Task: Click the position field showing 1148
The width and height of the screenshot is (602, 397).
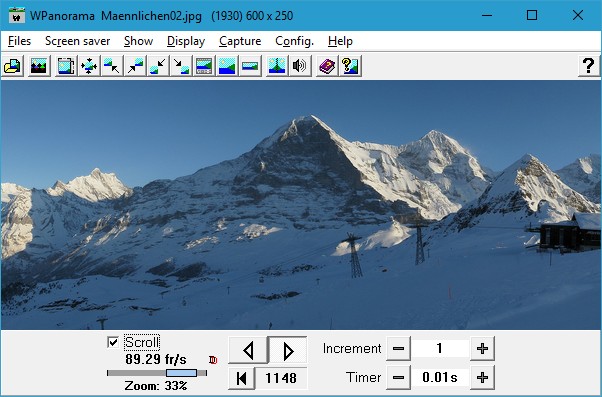Action: point(281,378)
